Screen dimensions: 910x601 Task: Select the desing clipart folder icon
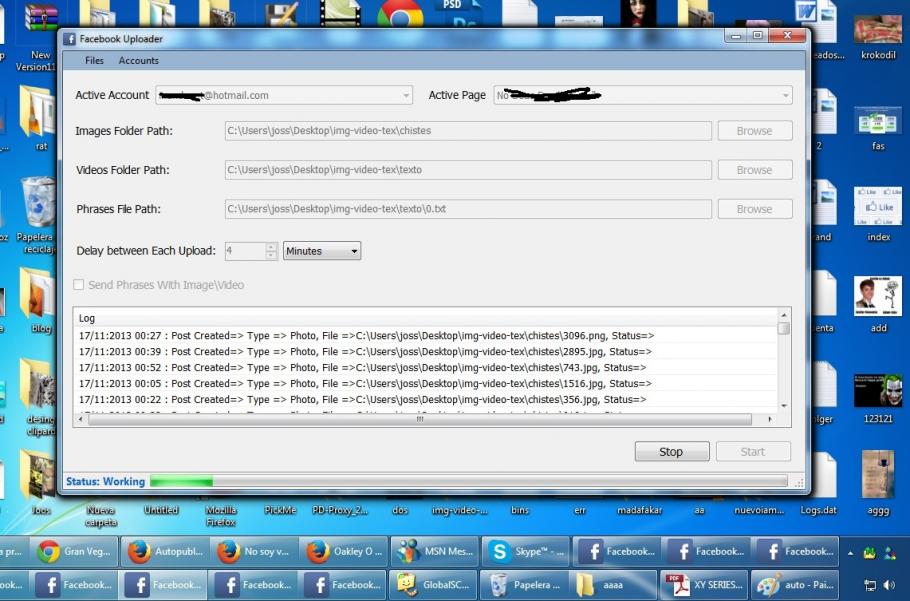(39, 397)
